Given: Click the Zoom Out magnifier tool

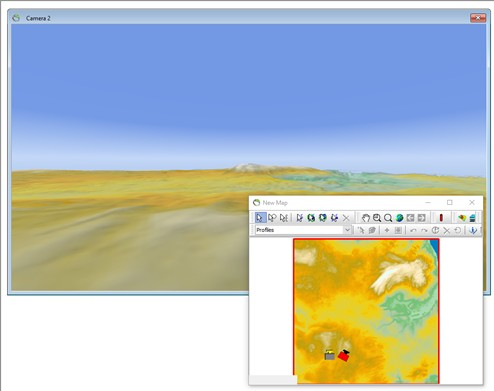Looking at the screenshot, I should pyautogui.click(x=388, y=218).
